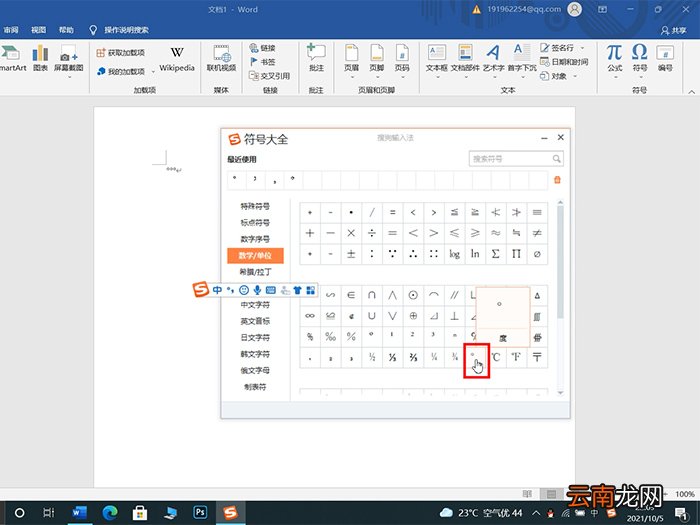Insert 日期和时间 date and time
Viewport: 700px width, 525px height.
coord(564,62)
